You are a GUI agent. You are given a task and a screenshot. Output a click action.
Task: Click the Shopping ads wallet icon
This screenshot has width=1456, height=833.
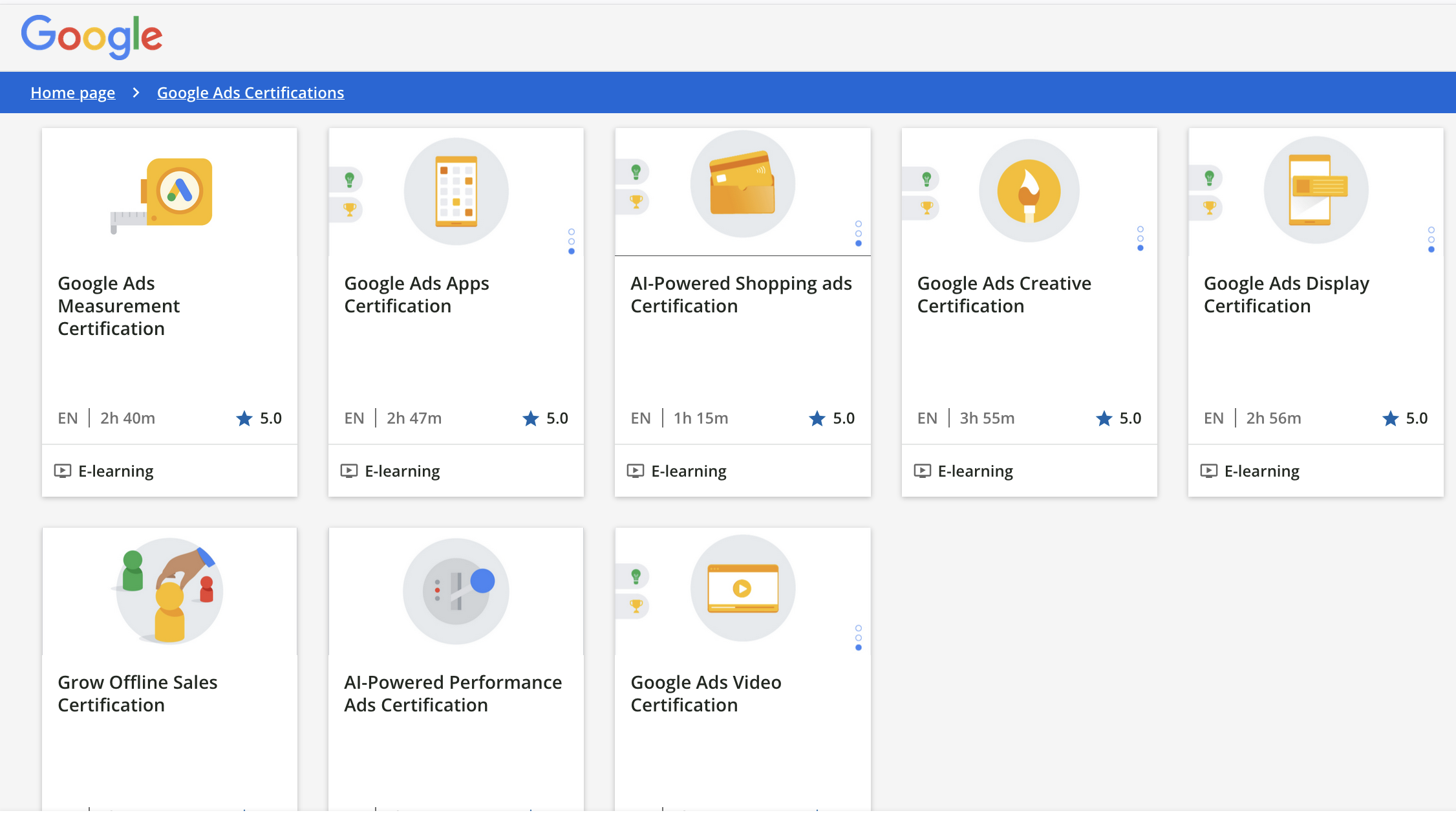click(742, 184)
